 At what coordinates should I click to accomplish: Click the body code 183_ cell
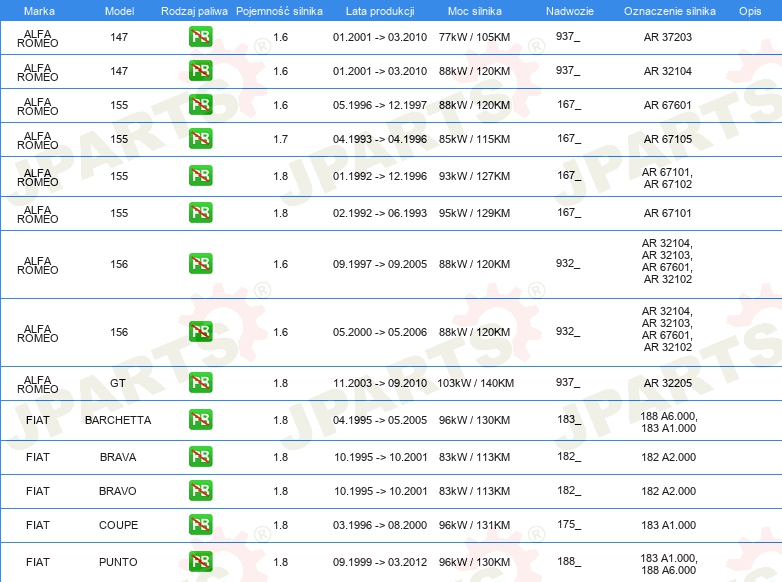pyautogui.click(x=569, y=419)
